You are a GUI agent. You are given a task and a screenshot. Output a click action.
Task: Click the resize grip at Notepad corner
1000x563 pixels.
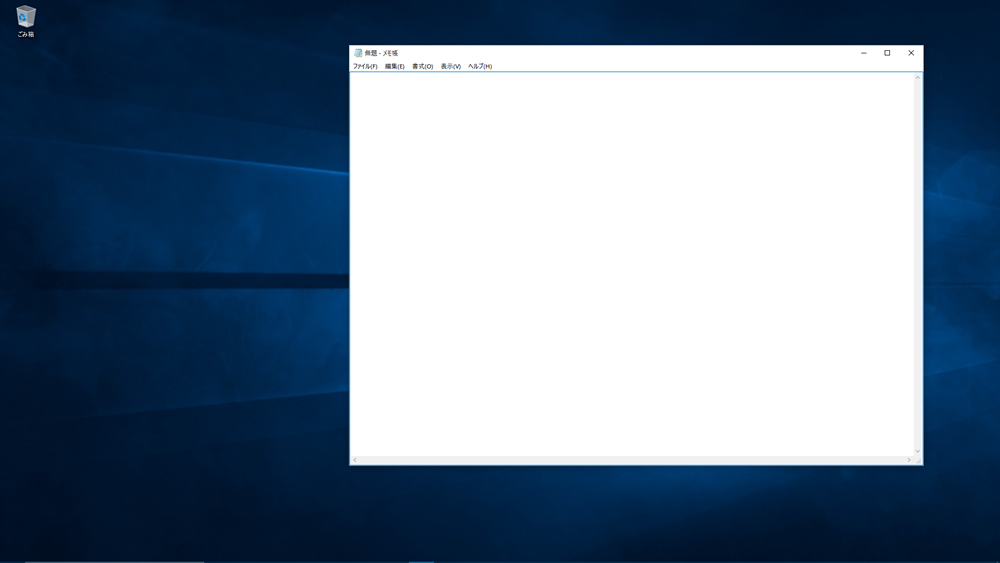[918, 460]
